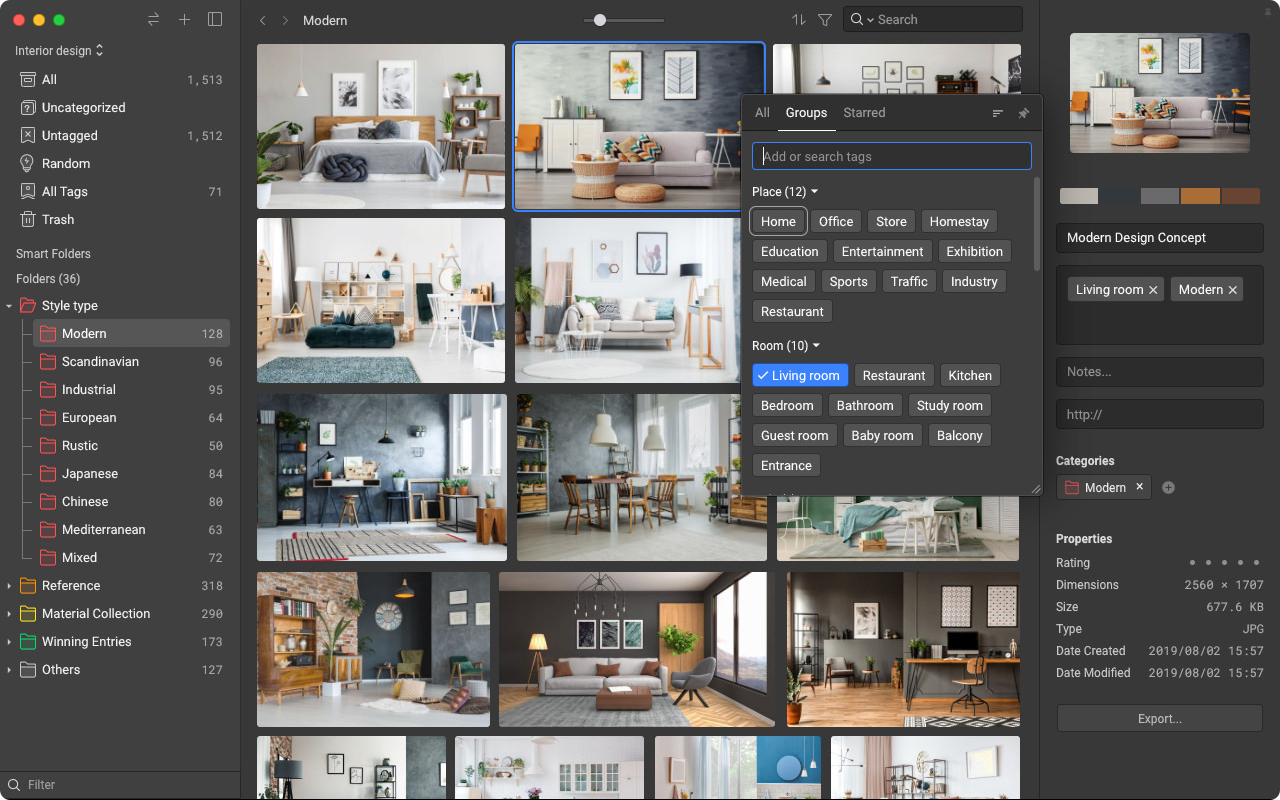1280x800 pixels.
Task: Remove the Modern tag from the image
Action: point(1231,289)
